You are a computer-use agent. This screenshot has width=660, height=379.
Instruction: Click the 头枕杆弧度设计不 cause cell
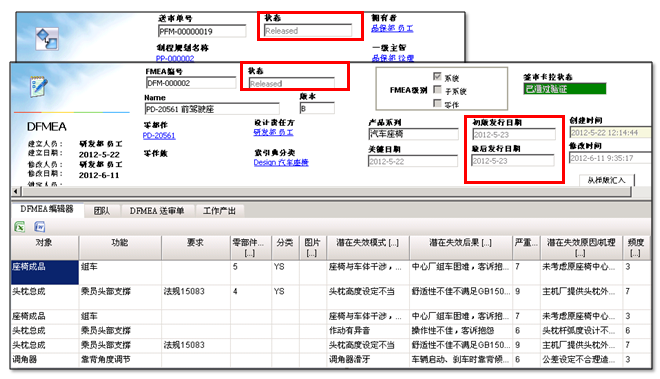click(581, 331)
